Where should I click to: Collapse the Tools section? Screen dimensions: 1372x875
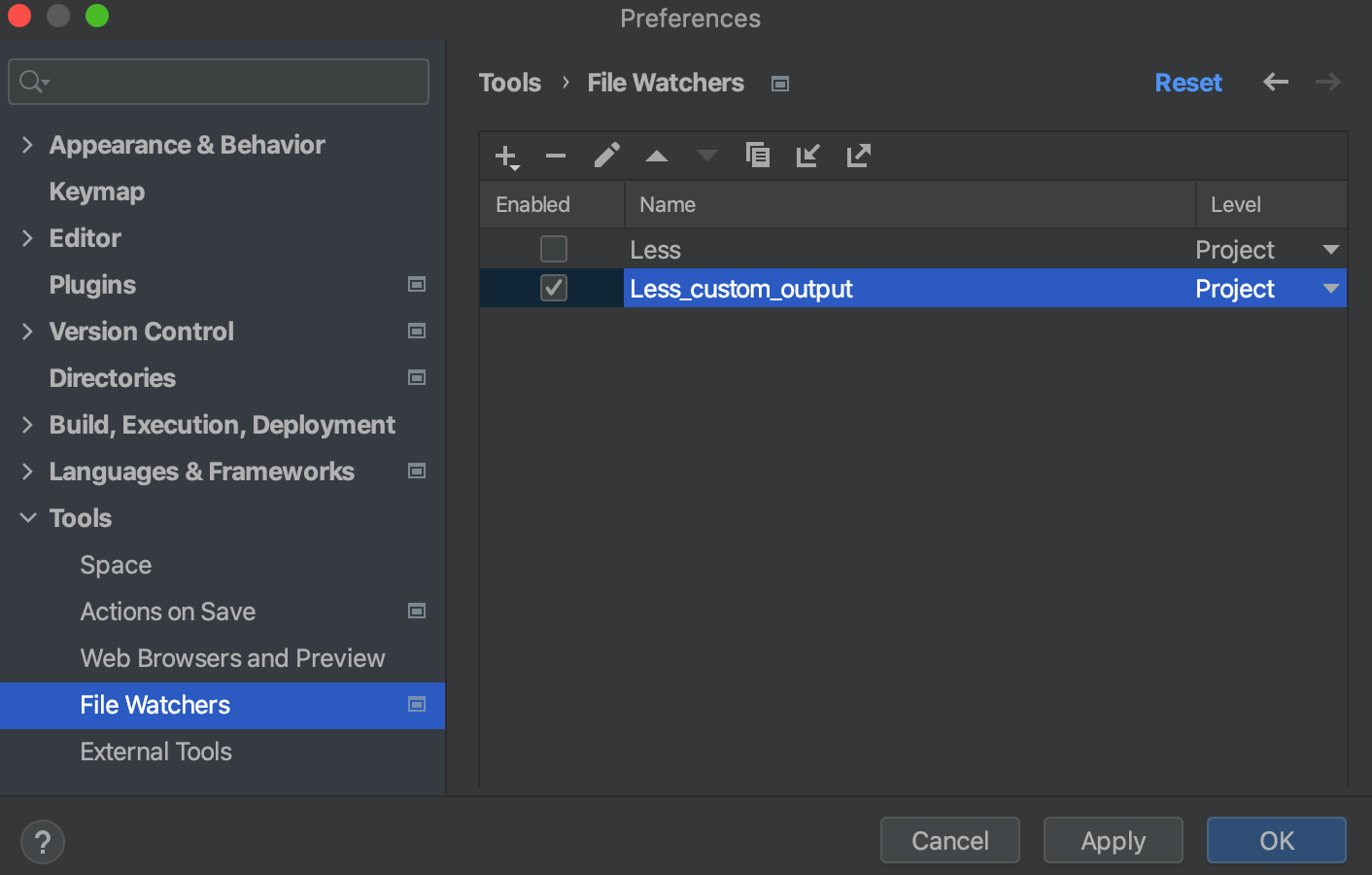pos(27,517)
